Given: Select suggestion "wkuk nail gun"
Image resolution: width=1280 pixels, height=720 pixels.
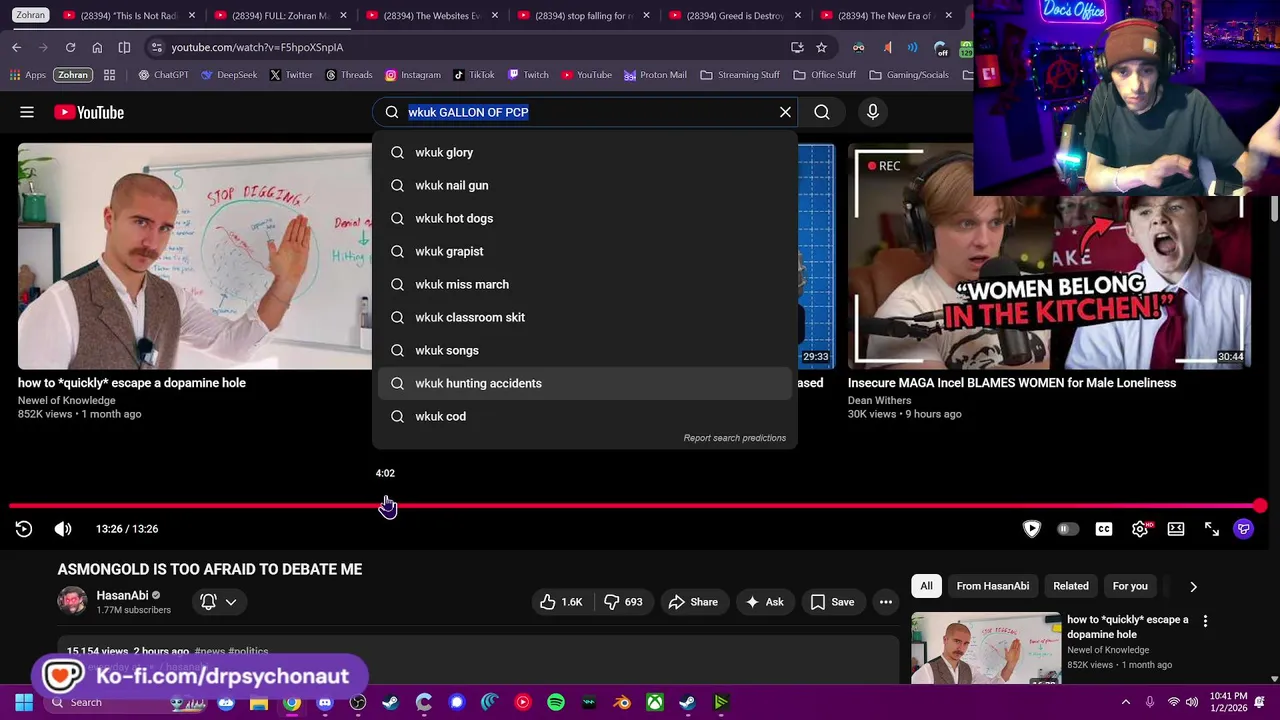Looking at the screenshot, I should (585, 185).
